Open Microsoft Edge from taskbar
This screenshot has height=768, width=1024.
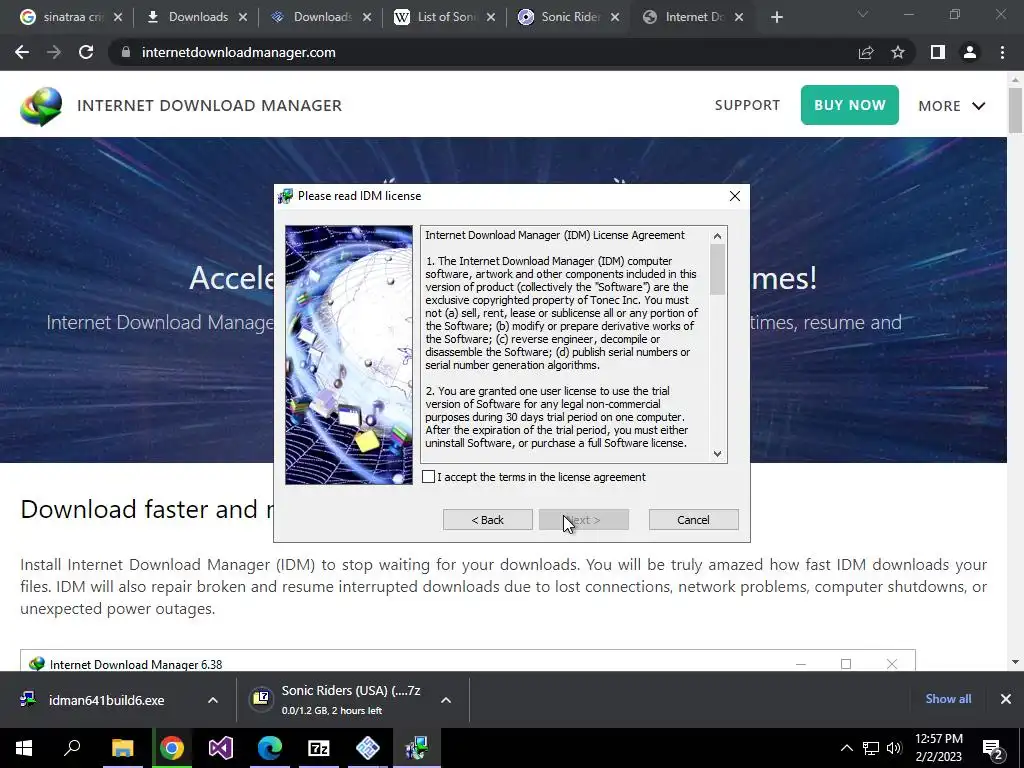tap(270, 748)
